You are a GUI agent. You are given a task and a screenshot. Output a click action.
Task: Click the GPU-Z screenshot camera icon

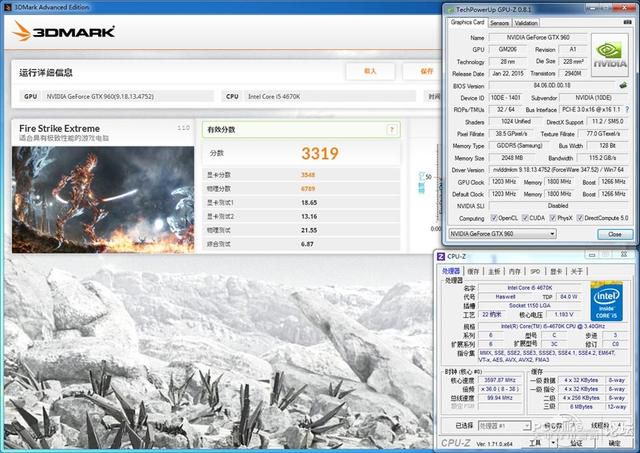tap(628, 22)
